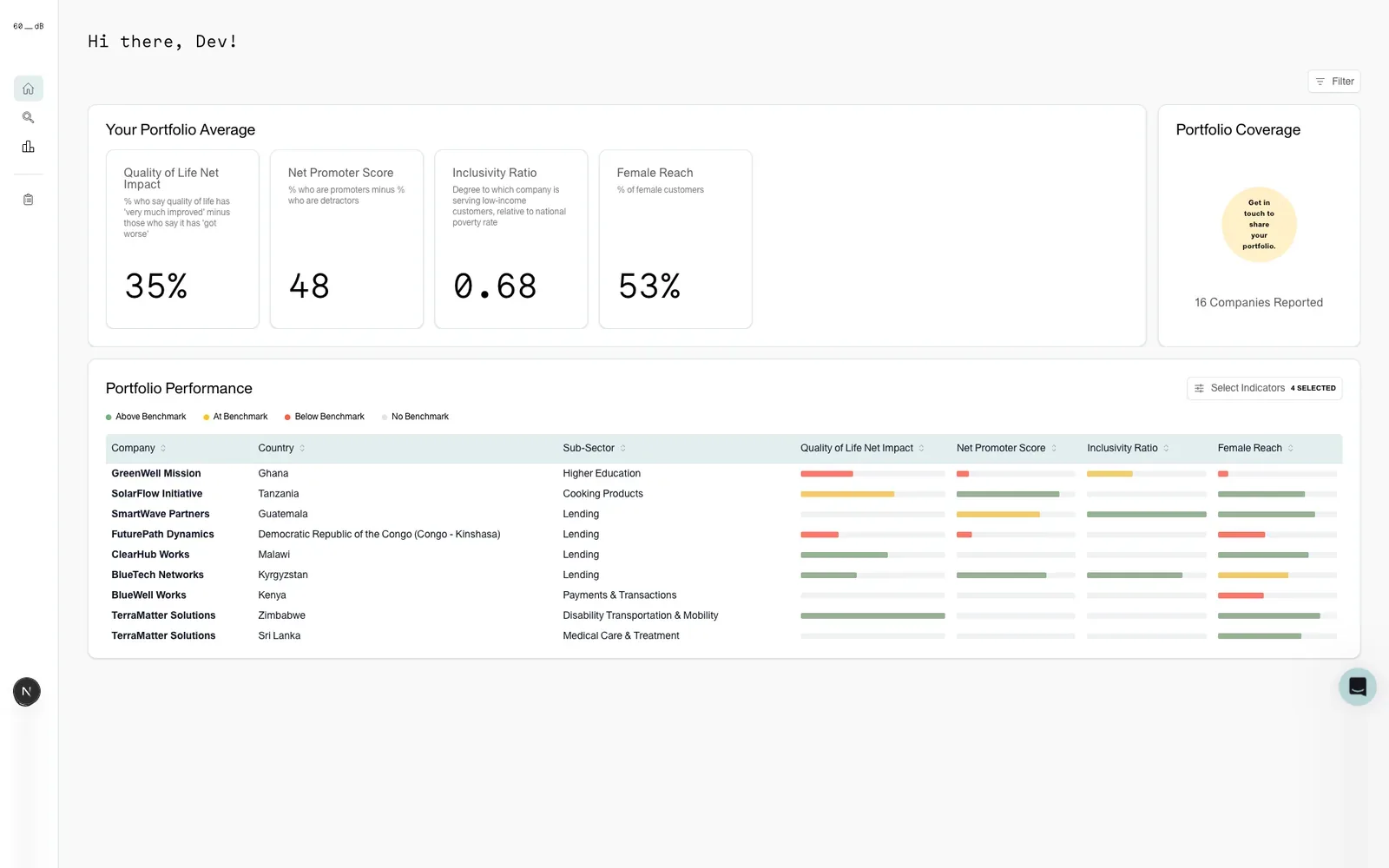Click FuturePath Dynamics Female Reach bar
The height and width of the screenshot is (868, 1389).
point(1277,535)
